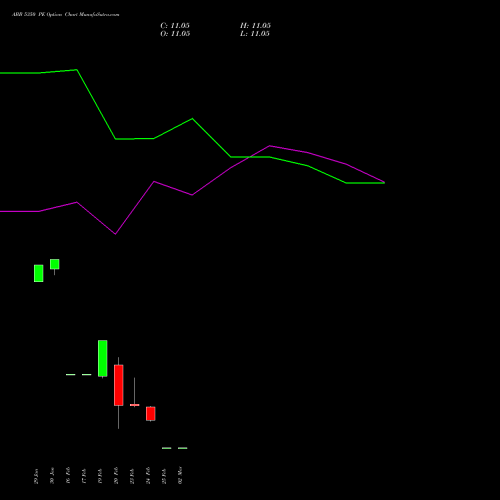Click the '19 Feb' date label

[x=100, y=476]
